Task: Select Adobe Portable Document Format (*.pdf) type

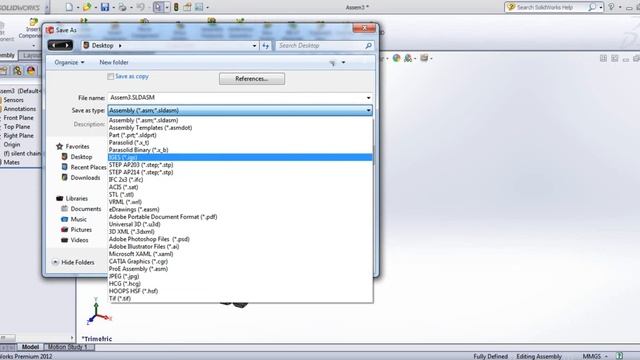Action: (x=240, y=217)
